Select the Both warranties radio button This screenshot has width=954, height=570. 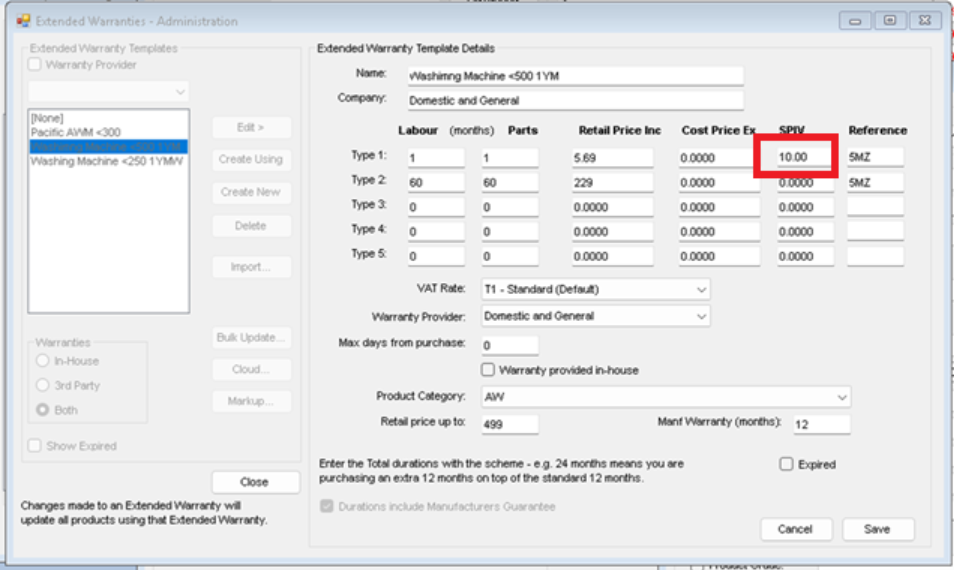43,409
